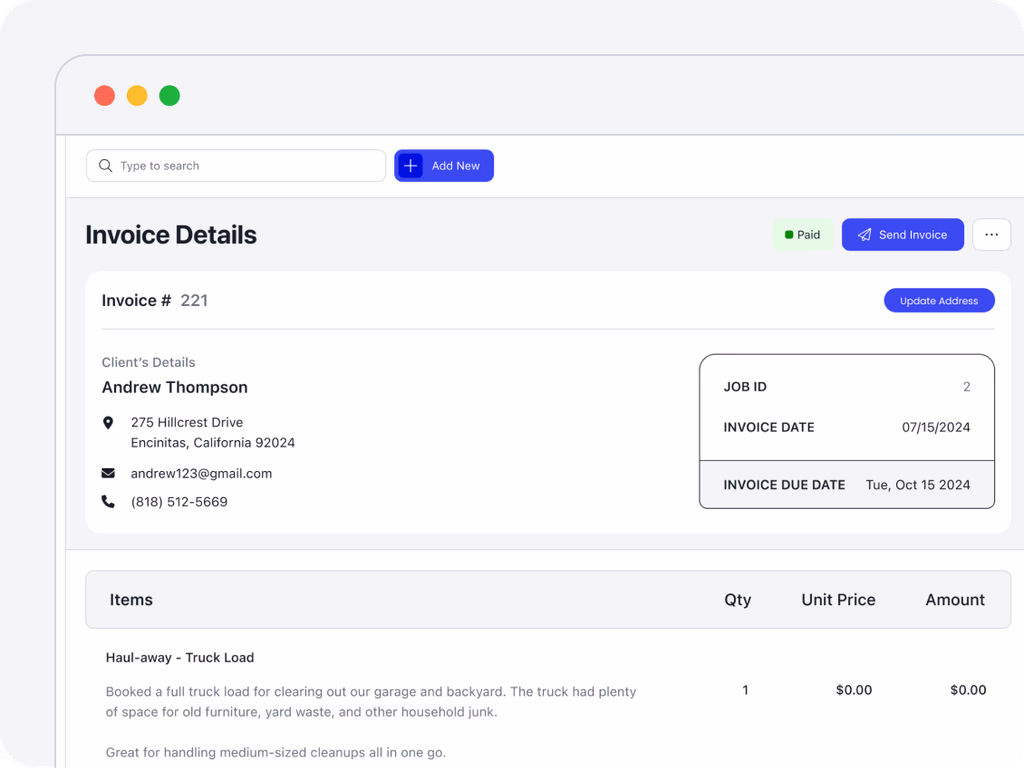
Task: Click the green Paid status dot
Action: (x=789, y=235)
